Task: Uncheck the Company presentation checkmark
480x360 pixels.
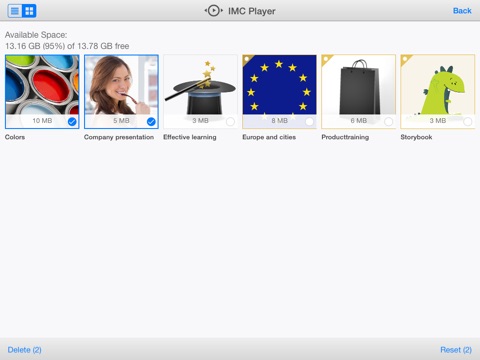Action: click(151, 122)
